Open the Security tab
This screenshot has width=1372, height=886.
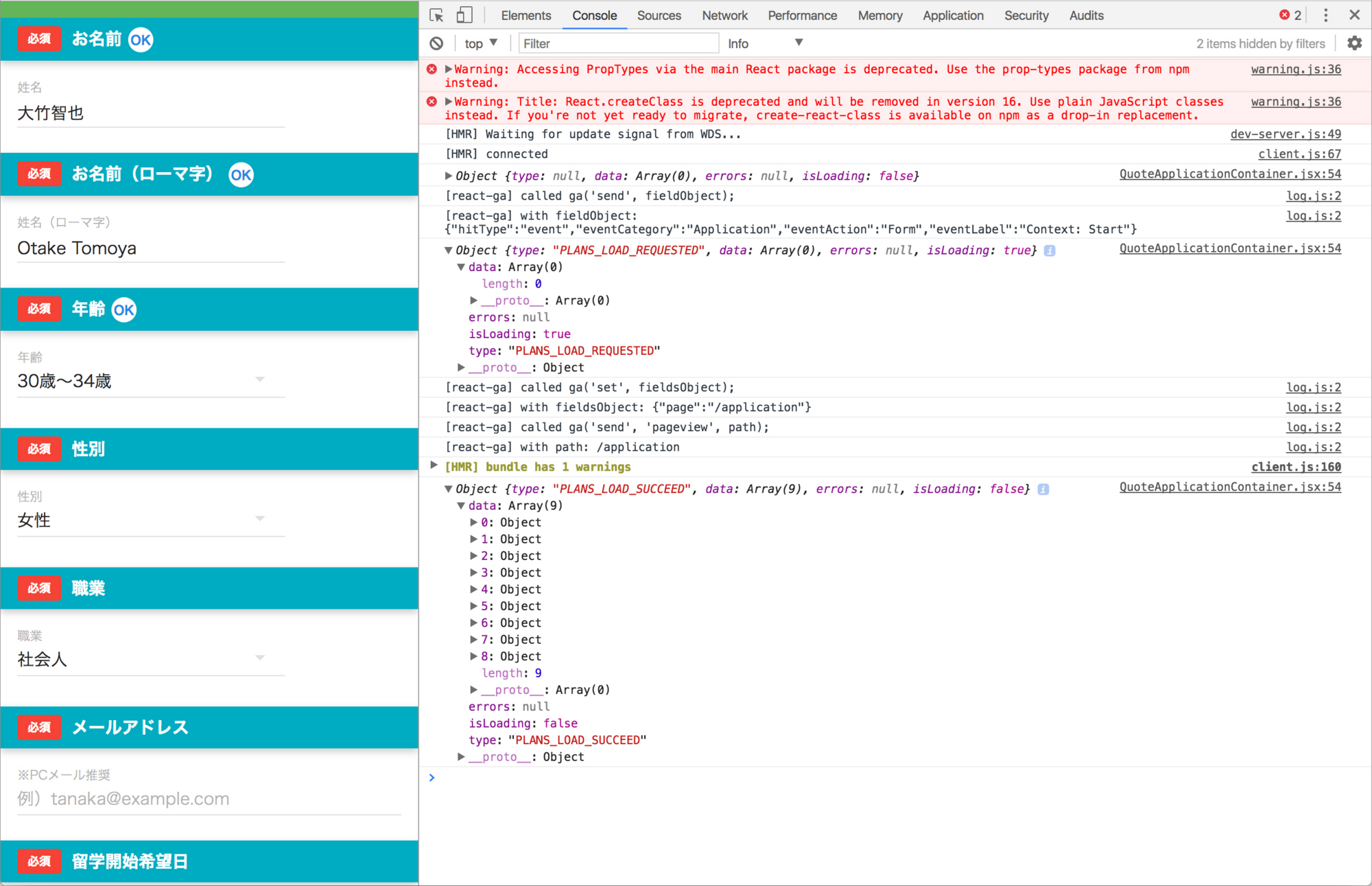pyautogui.click(x=1026, y=15)
